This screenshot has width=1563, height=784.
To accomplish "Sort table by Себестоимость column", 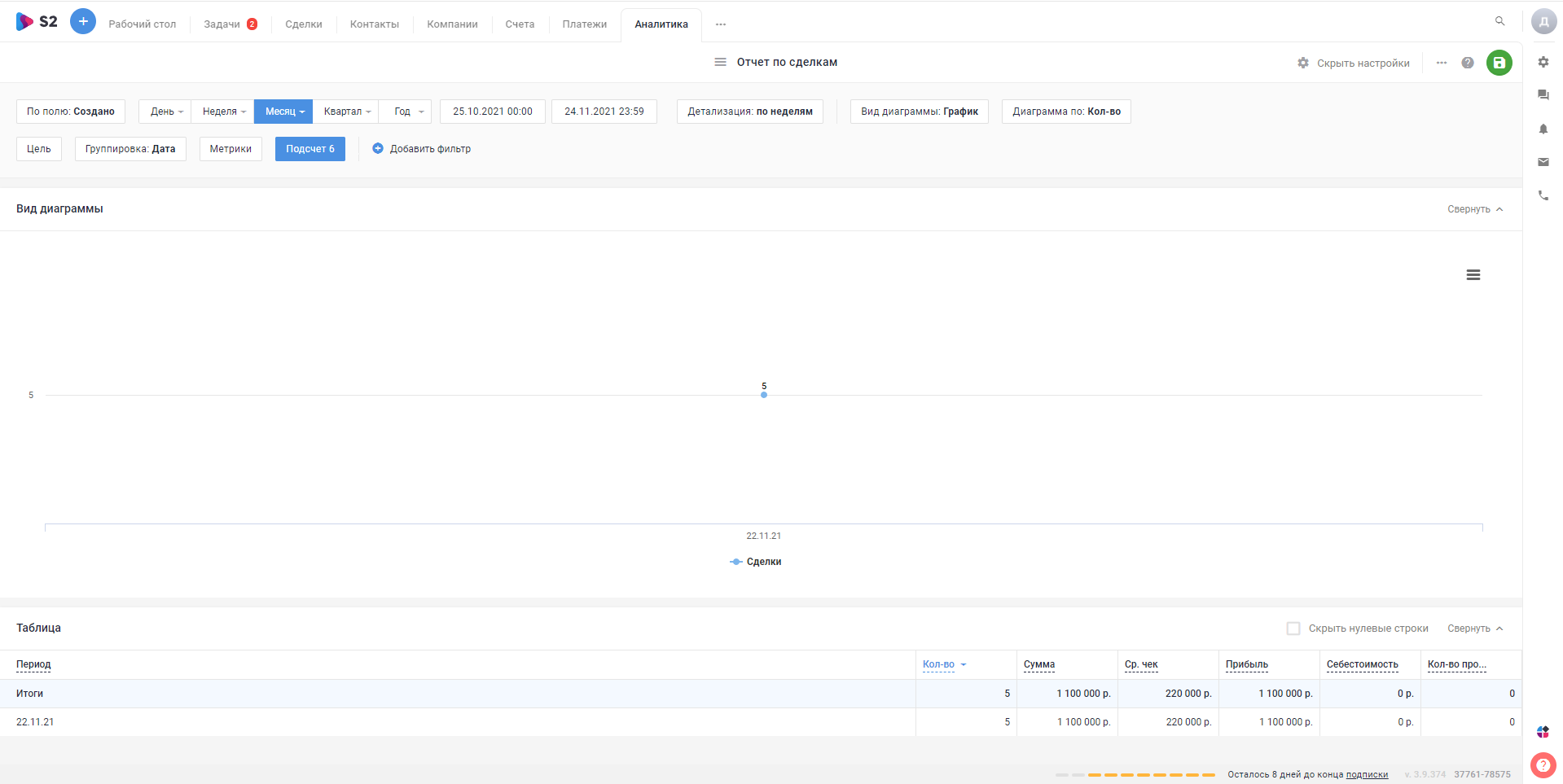I will click(1363, 664).
